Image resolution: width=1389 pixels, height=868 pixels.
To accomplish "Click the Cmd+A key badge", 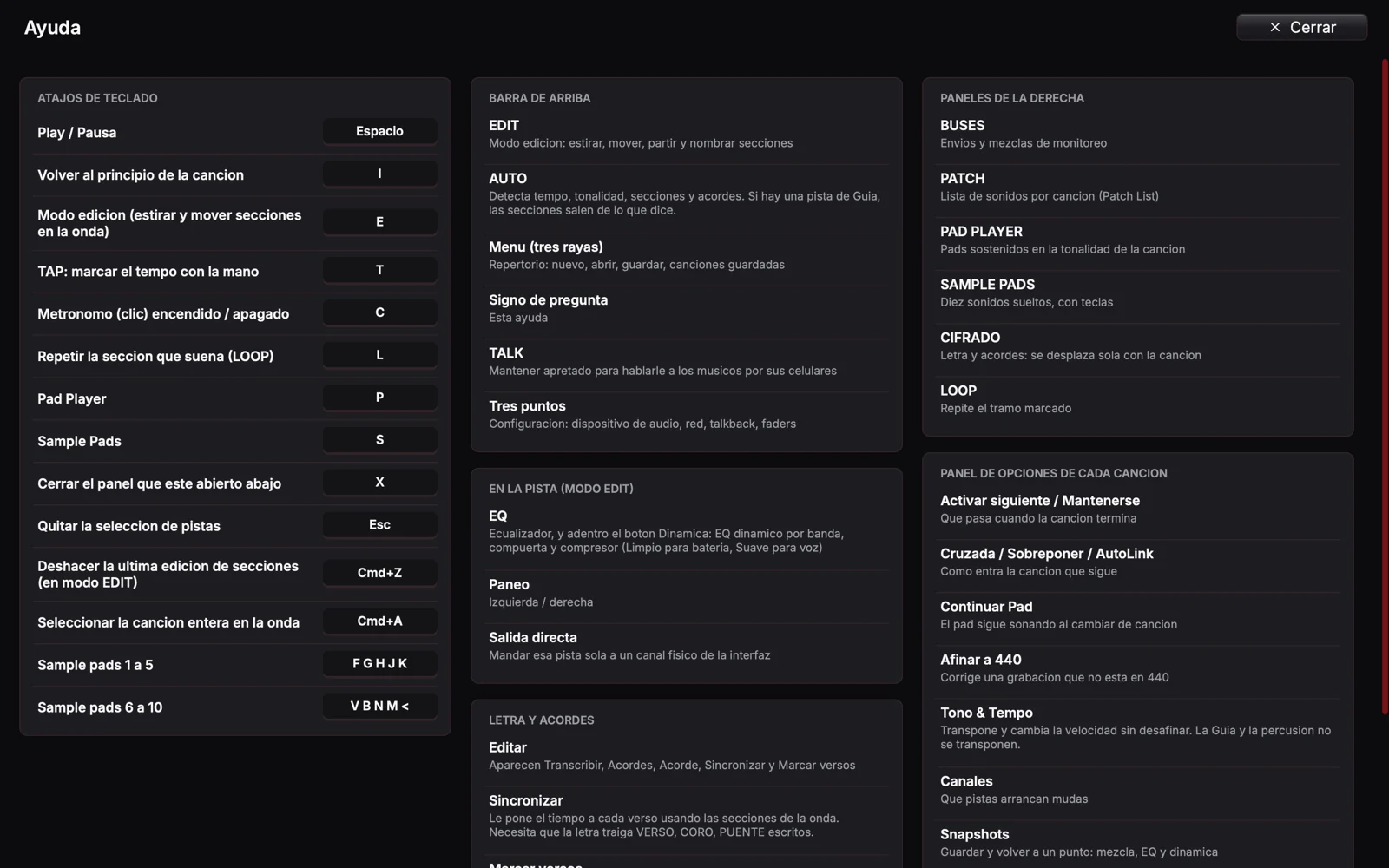I will coord(379,621).
